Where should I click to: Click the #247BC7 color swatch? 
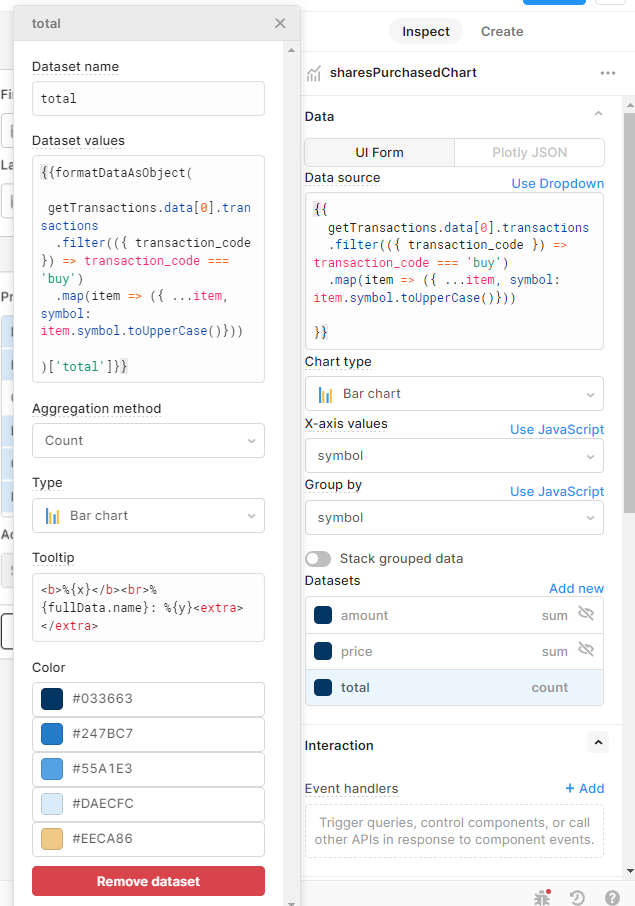click(51, 734)
